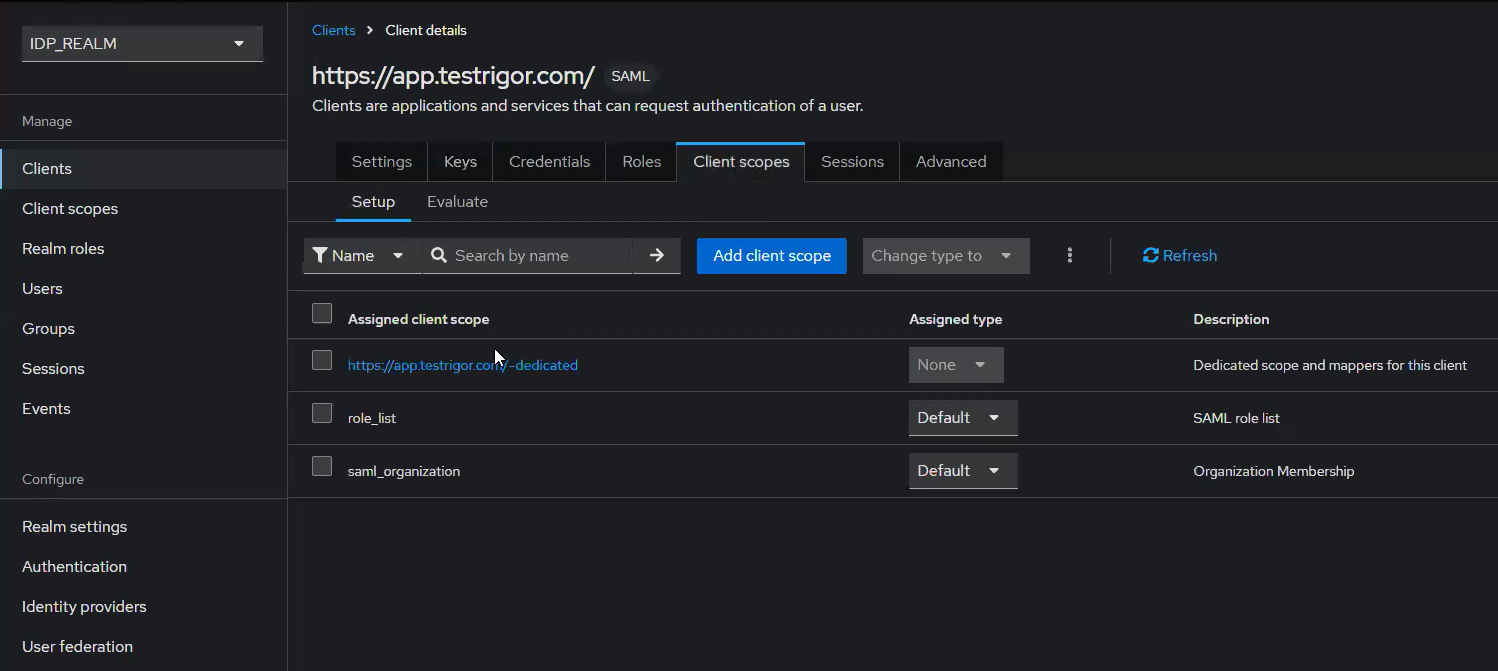Switch to the Advanced tab
This screenshot has width=1498, height=671.
(951, 162)
